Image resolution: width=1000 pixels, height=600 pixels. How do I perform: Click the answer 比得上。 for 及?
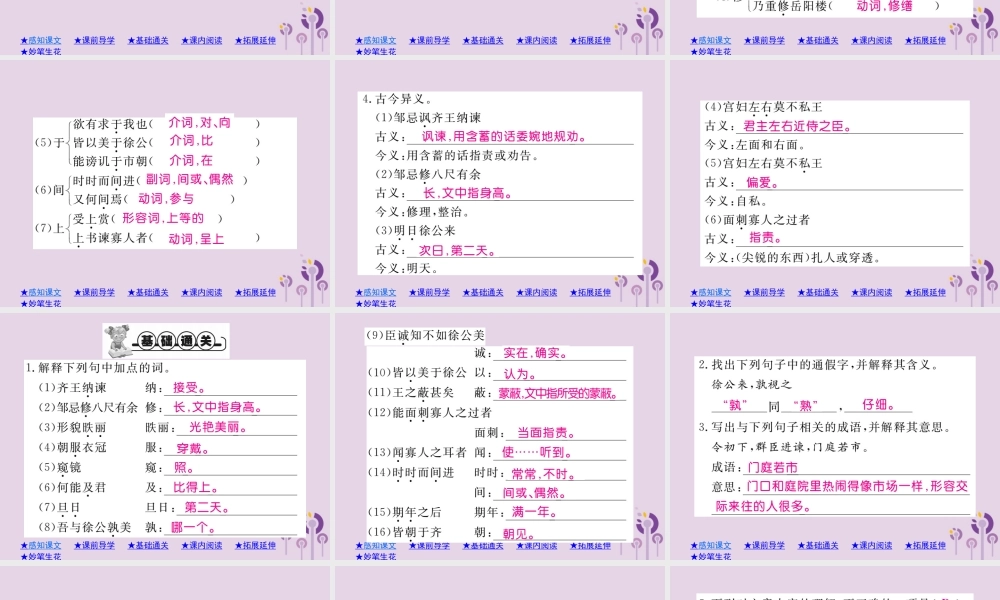196,488
